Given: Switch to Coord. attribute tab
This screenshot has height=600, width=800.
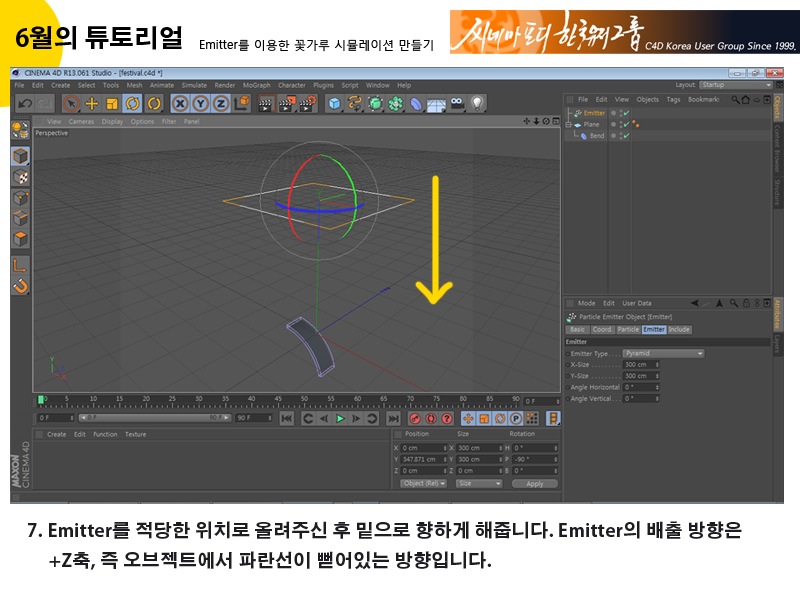Looking at the screenshot, I should [x=602, y=330].
